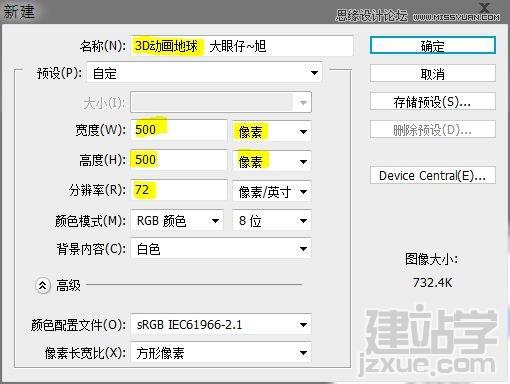Click the 背景内容(C): label

tap(91, 249)
